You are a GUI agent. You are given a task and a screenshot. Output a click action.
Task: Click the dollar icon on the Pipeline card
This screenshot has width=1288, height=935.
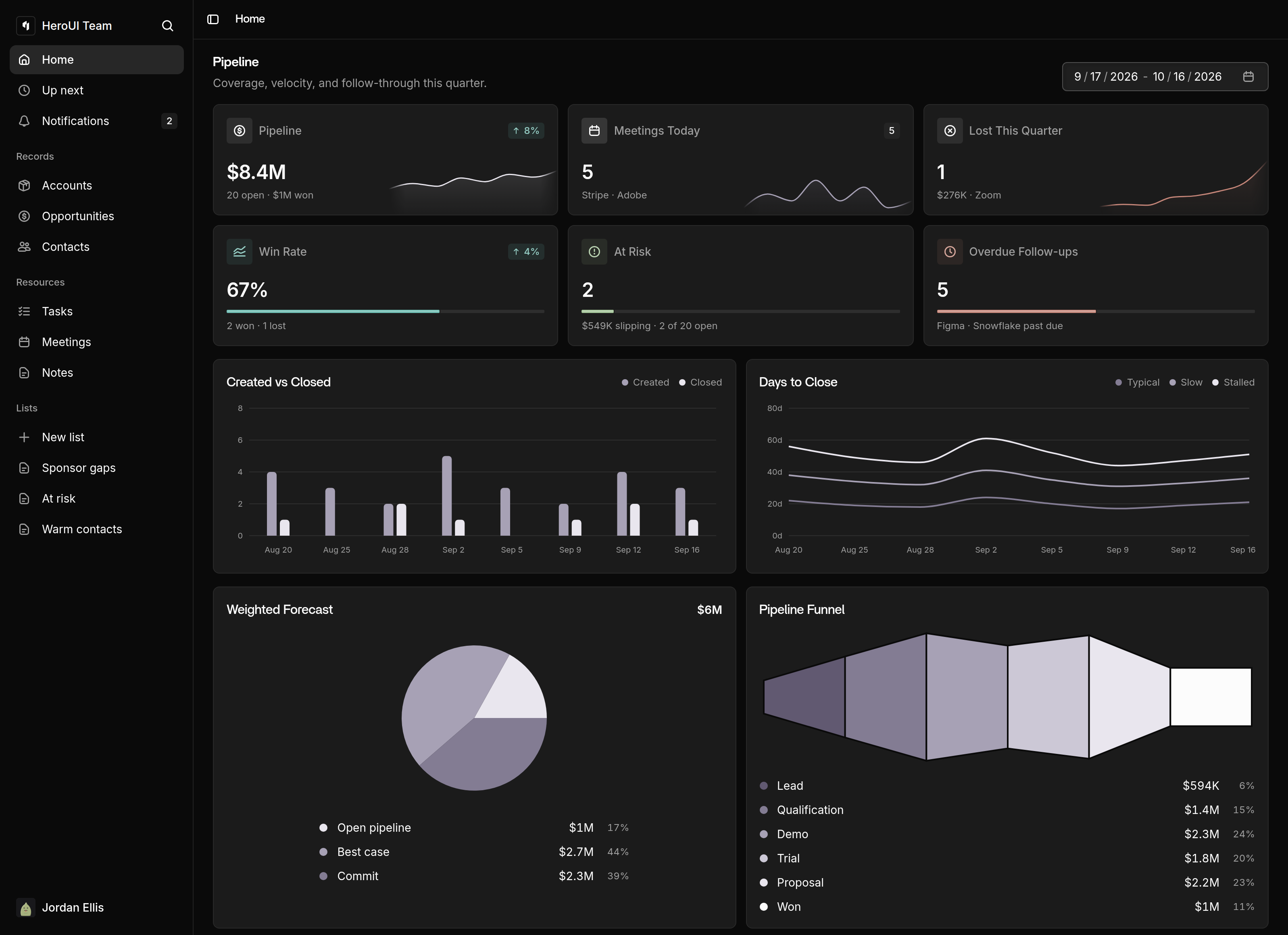(240, 131)
